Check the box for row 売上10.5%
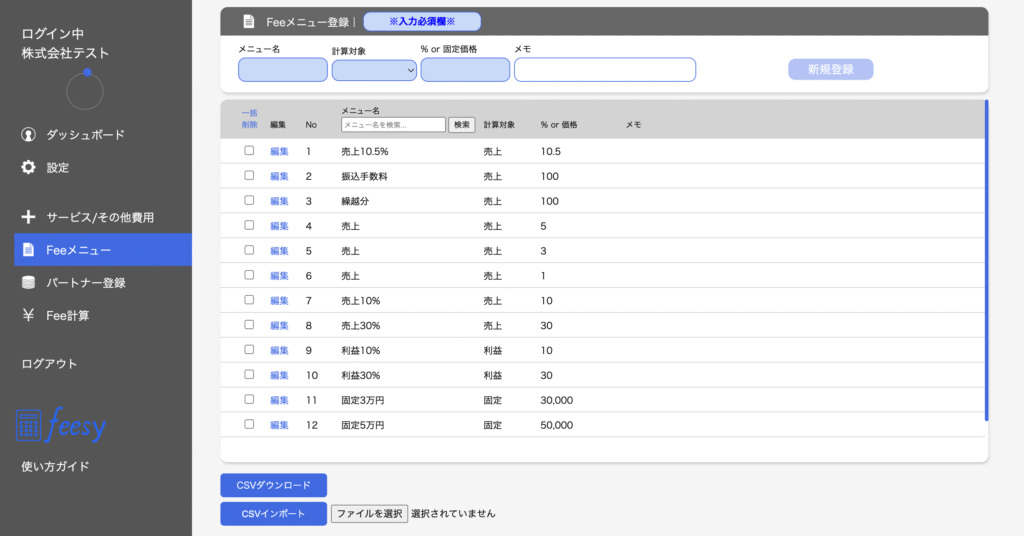This screenshot has height=536, width=1024. pos(249,151)
